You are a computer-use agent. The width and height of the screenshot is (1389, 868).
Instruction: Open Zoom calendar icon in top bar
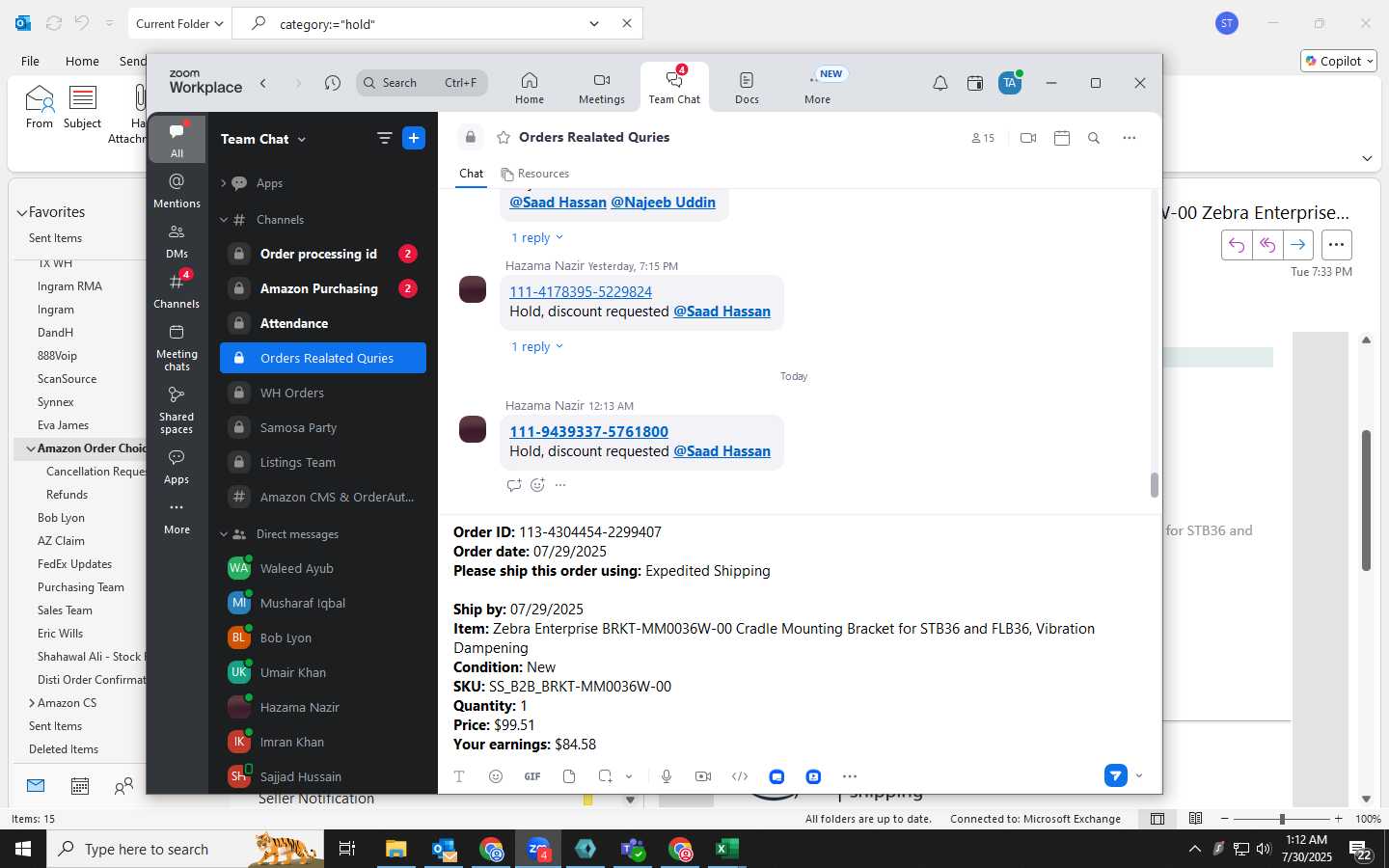(975, 84)
